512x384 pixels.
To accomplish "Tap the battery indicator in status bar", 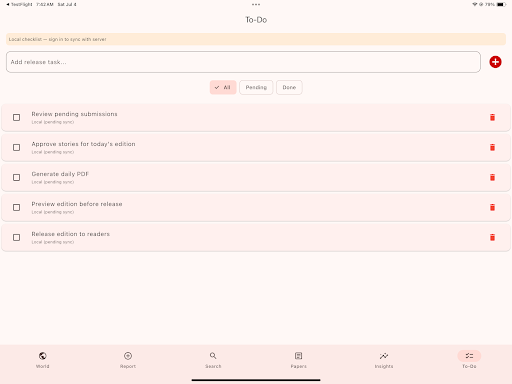I will [501, 4].
